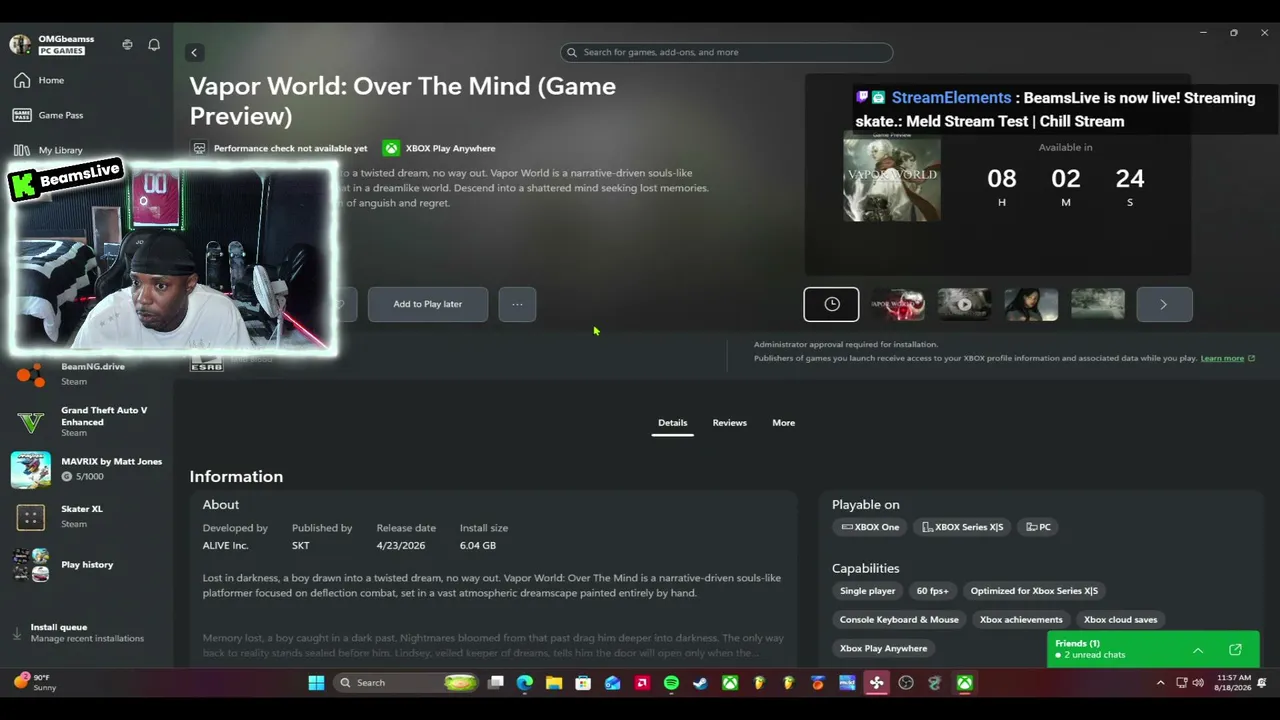1280x720 pixels.
Task: Show hidden system tray icons
Action: tap(1160, 683)
